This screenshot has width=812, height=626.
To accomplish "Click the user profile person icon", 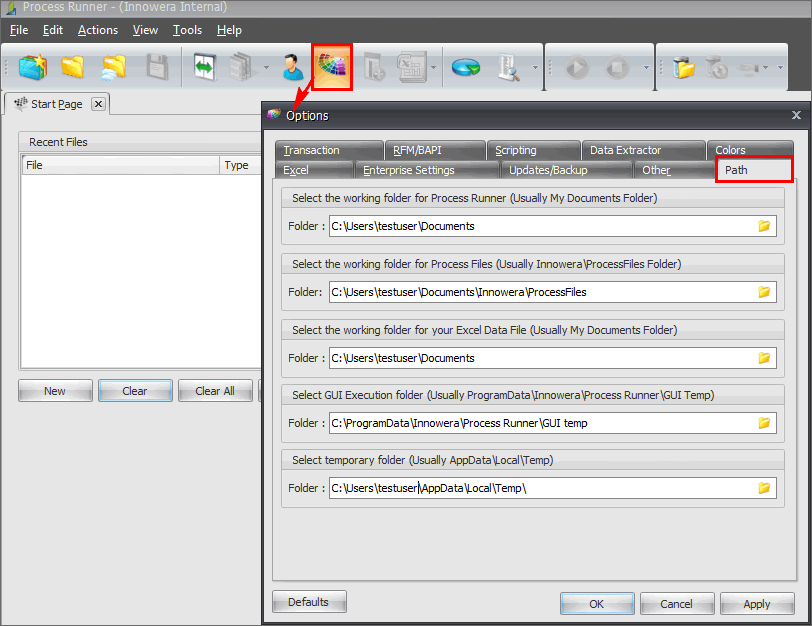I will [293, 67].
